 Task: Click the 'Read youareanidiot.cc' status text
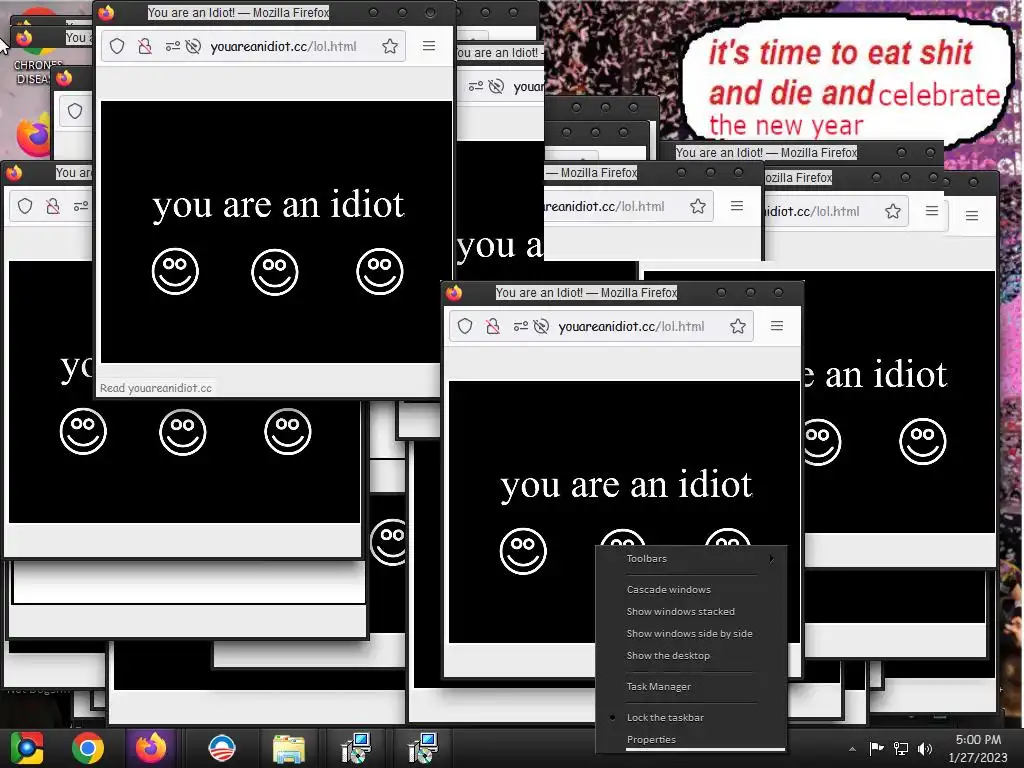coord(156,388)
